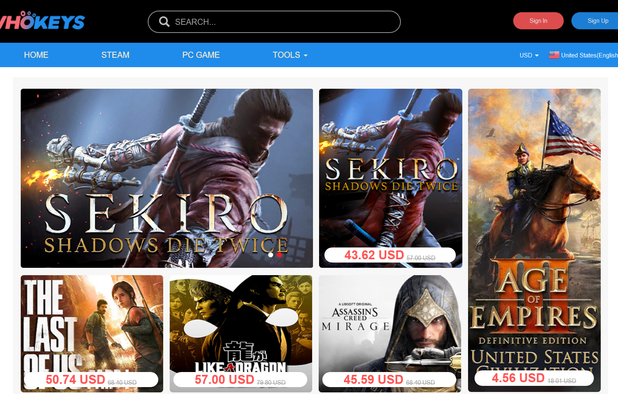
Task: Open the Like a Dragon product card
Action: click(241, 333)
